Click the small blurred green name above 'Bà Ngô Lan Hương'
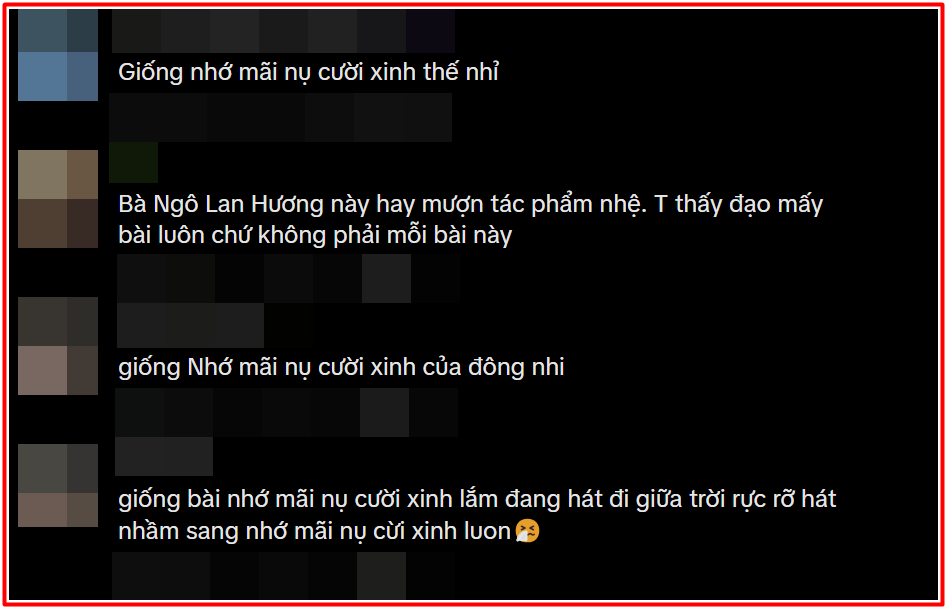 [133, 163]
